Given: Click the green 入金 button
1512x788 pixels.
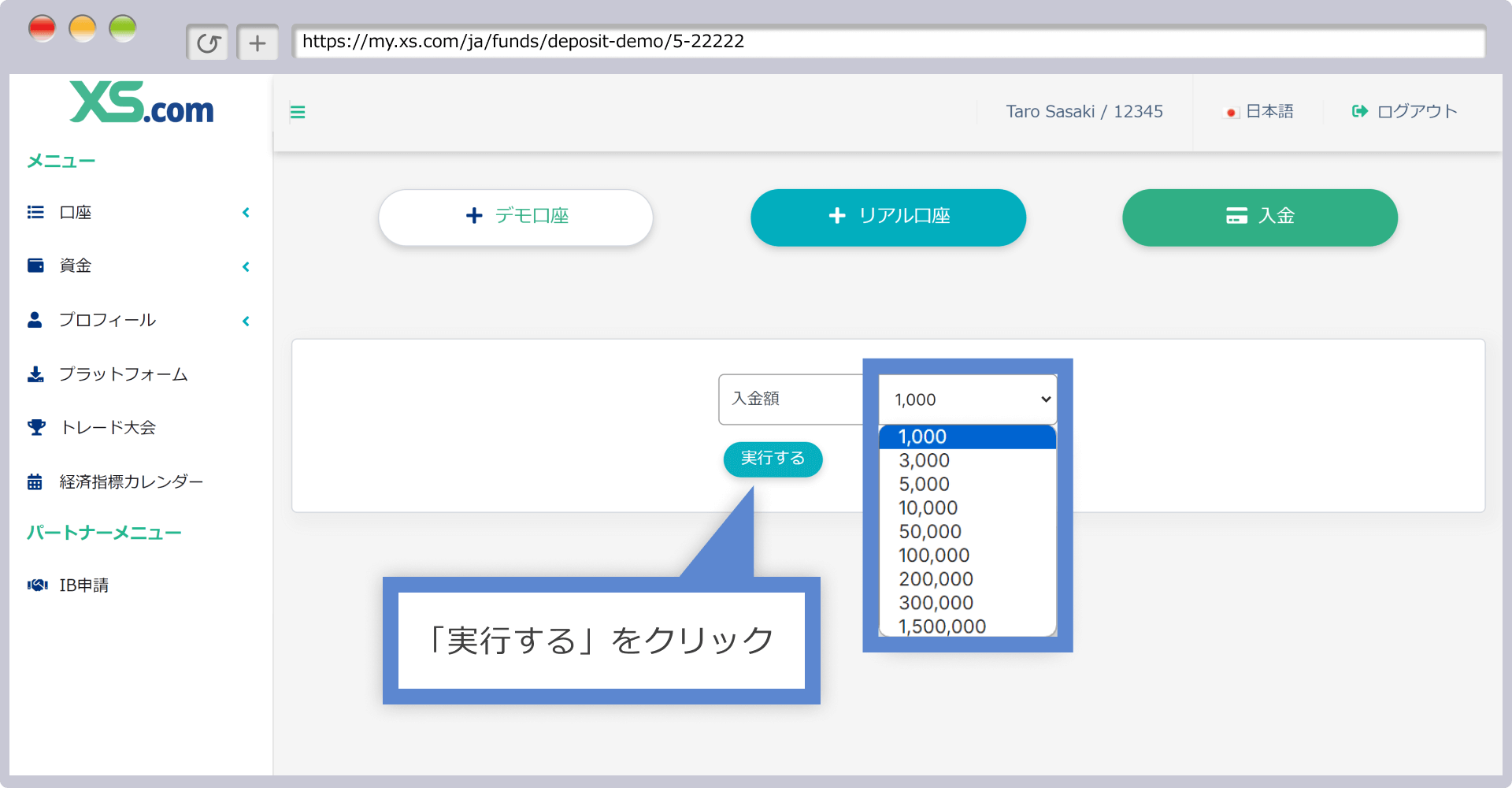Looking at the screenshot, I should pyautogui.click(x=1260, y=217).
